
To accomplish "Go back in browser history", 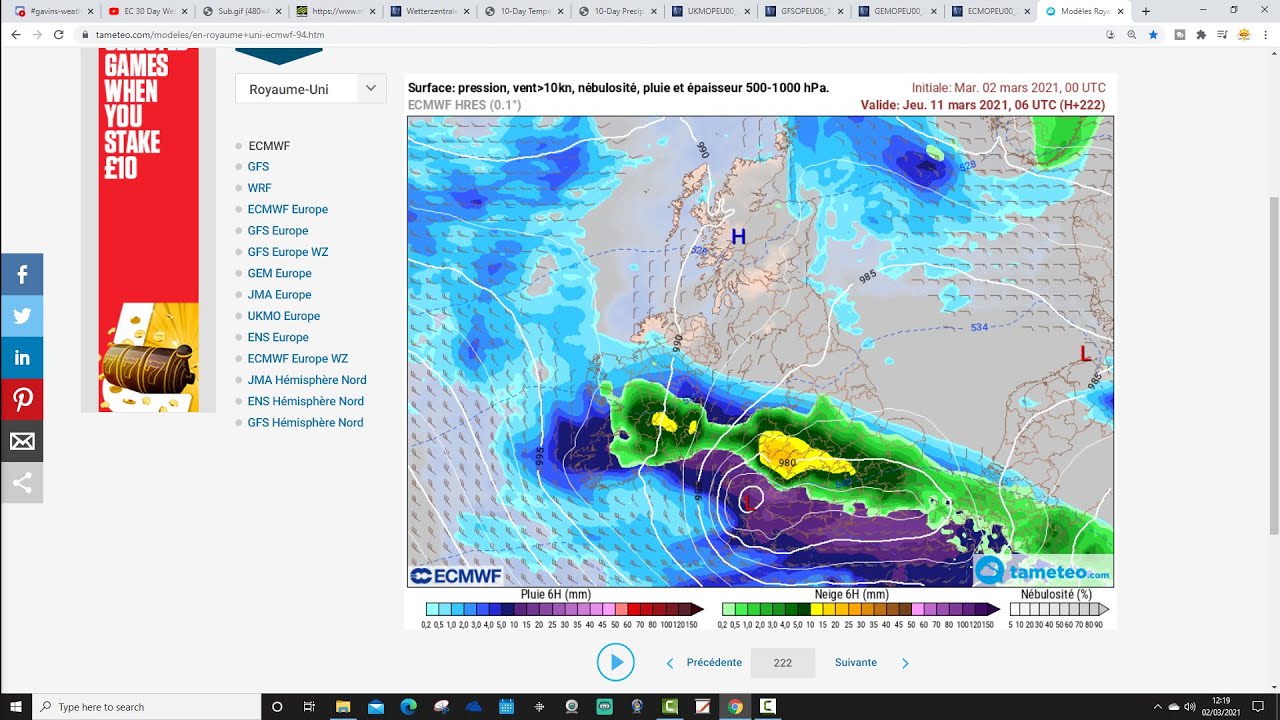I will coord(15,34).
